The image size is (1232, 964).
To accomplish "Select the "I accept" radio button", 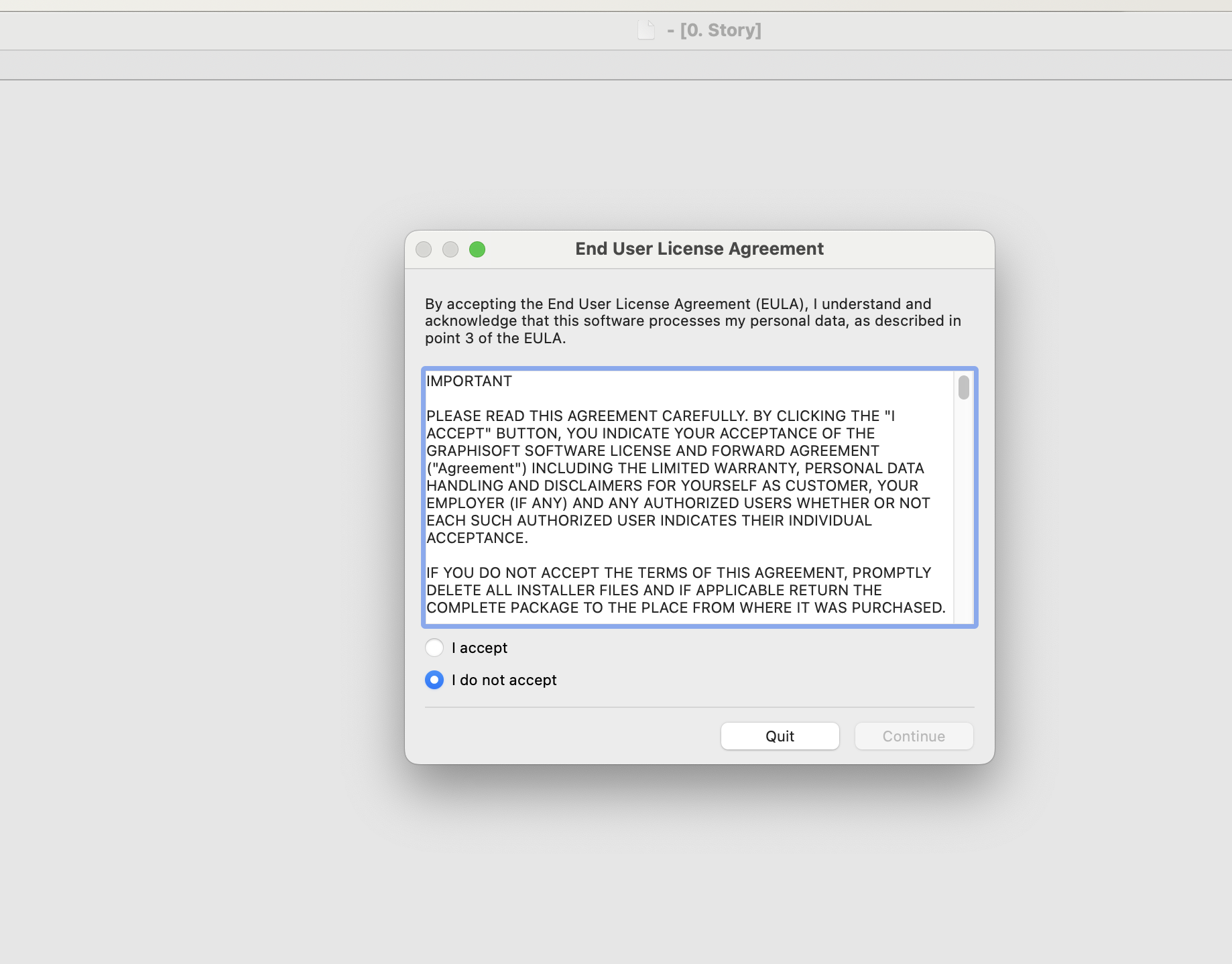I will tap(434, 648).
